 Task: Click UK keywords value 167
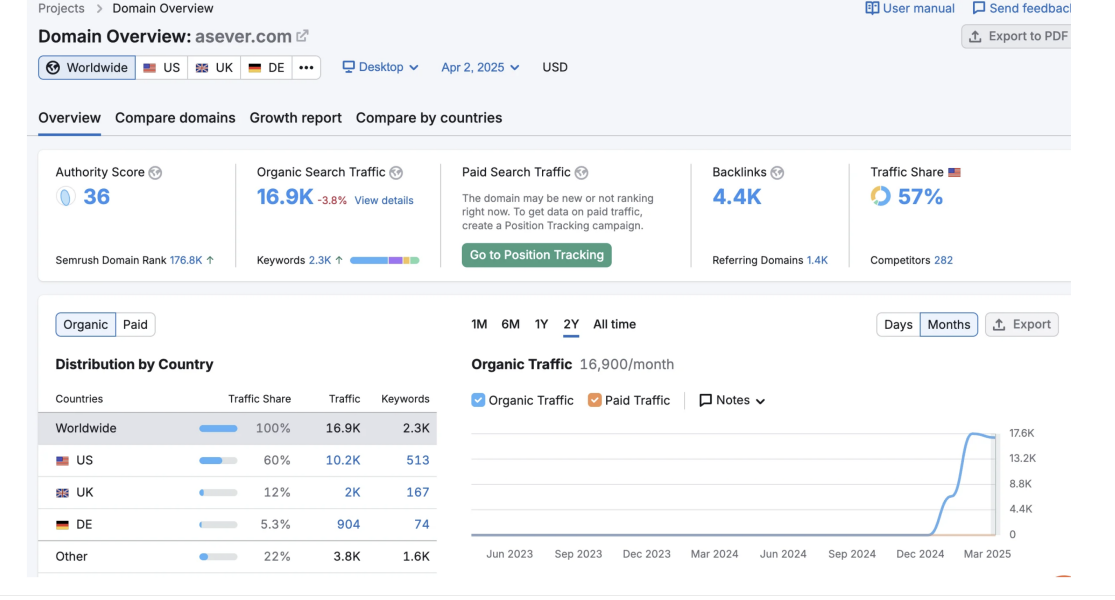click(x=417, y=493)
